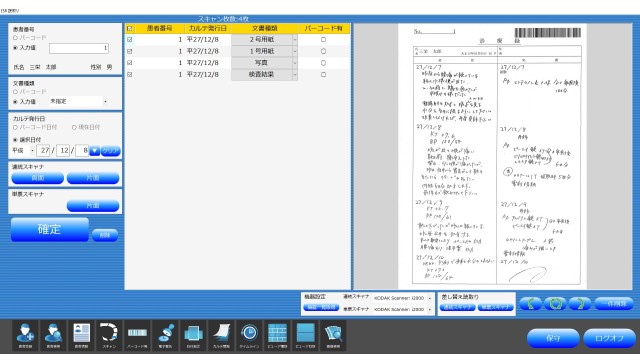Click the バーコード有 column header
The width and height of the screenshot is (640, 360).
[x=323, y=29]
